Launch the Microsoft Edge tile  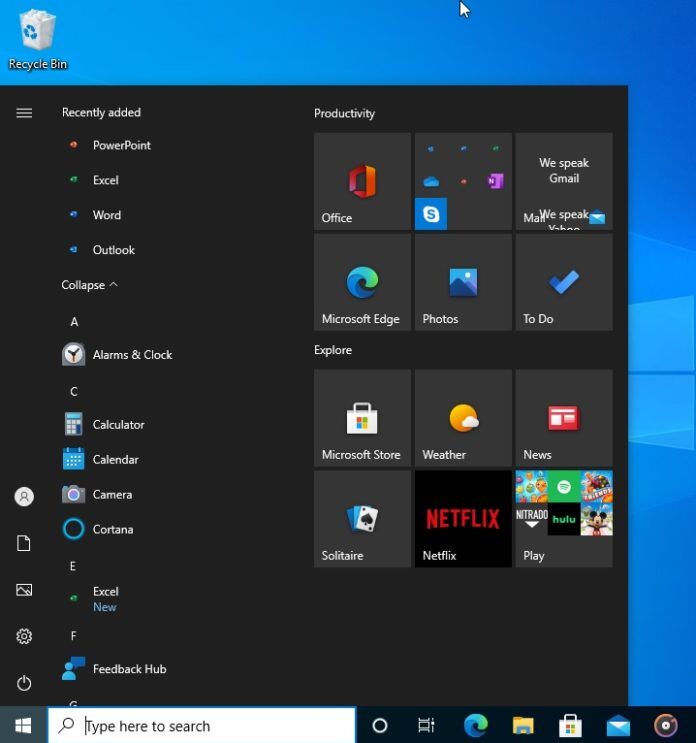coord(362,283)
